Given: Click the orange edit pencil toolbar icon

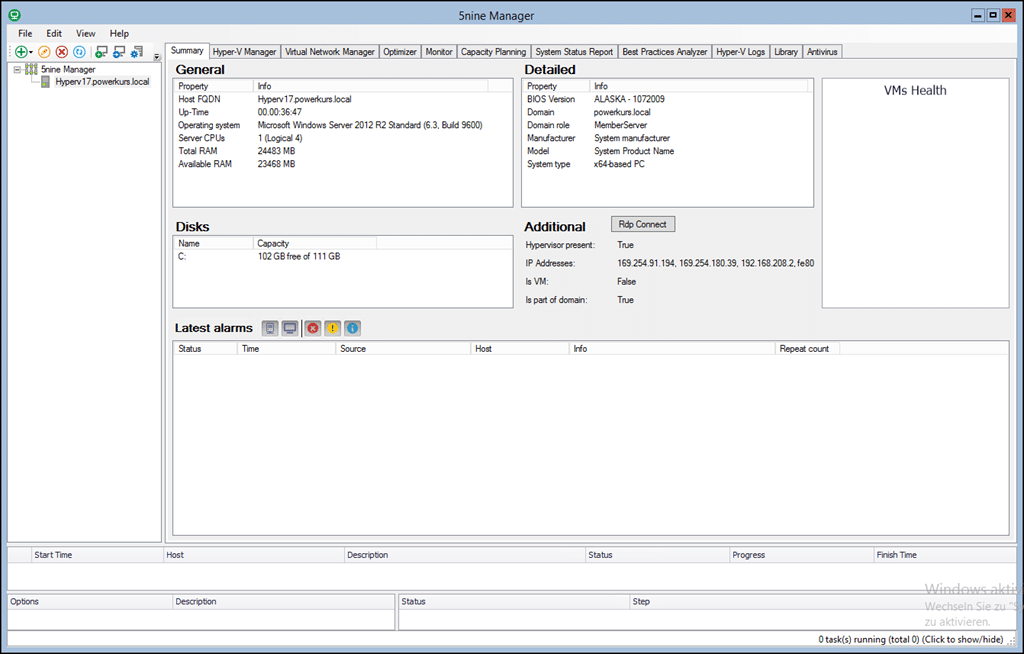Looking at the screenshot, I should click(x=44, y=52).
